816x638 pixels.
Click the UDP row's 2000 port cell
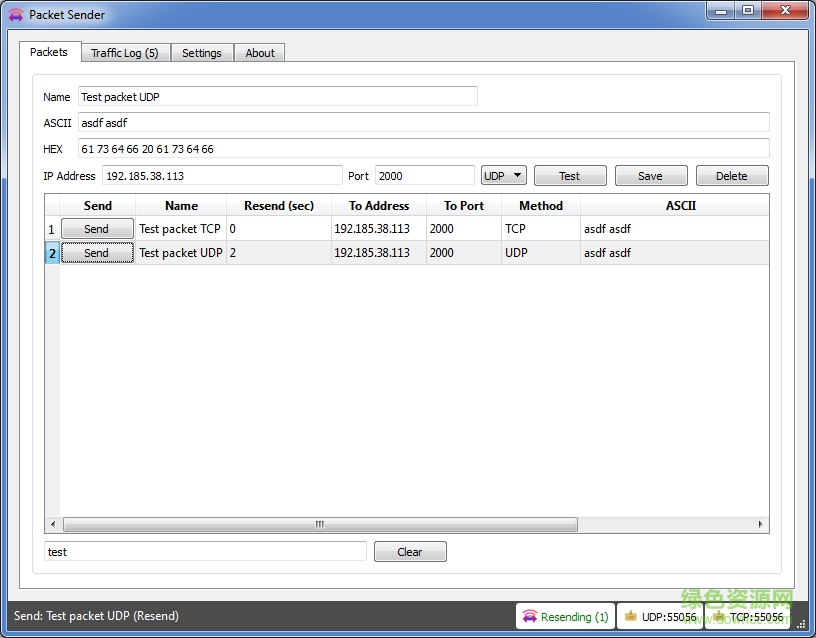pyautogui.click(x=464, y=253)
